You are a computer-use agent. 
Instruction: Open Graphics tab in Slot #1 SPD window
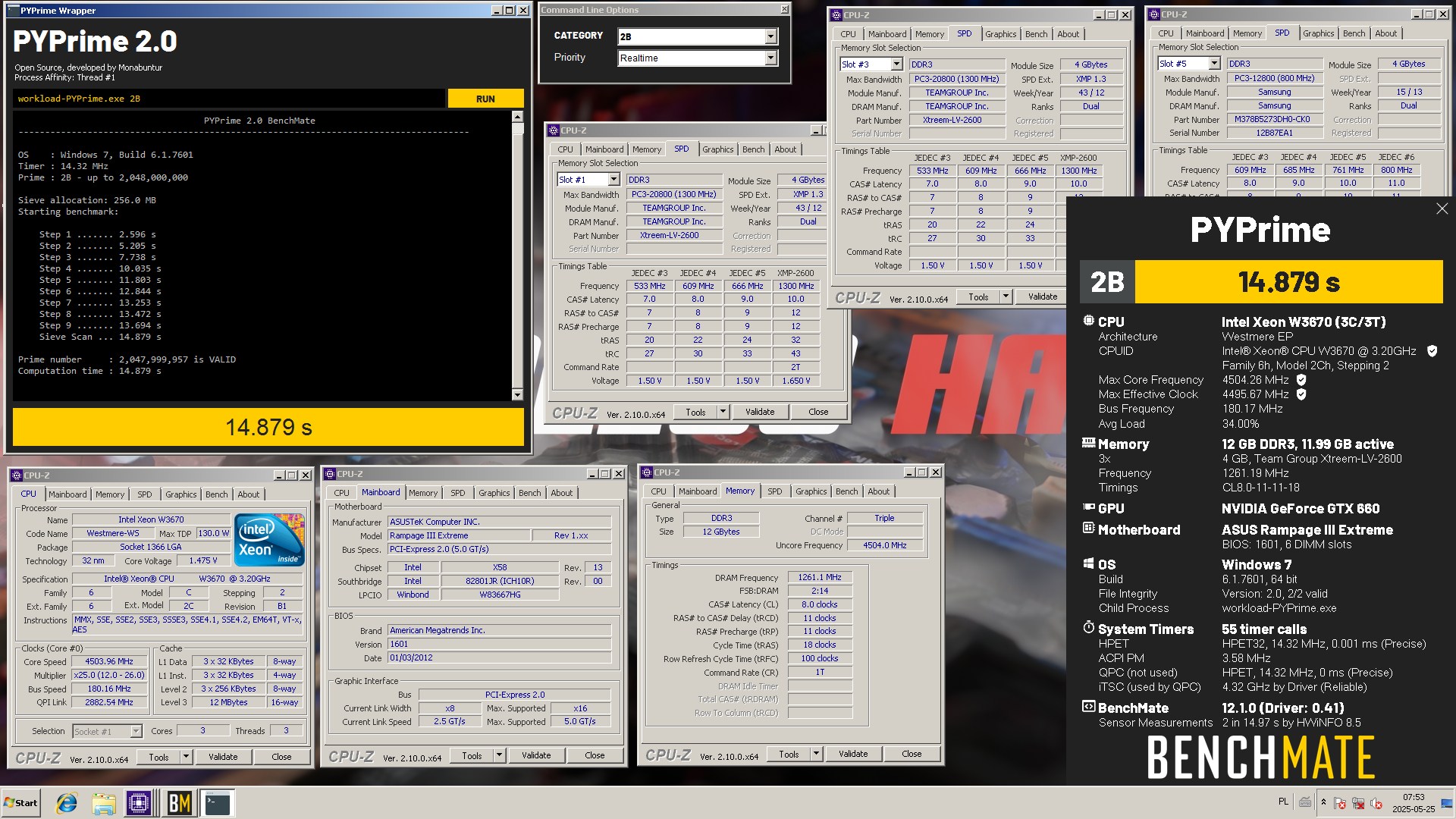tap(717, 149)
